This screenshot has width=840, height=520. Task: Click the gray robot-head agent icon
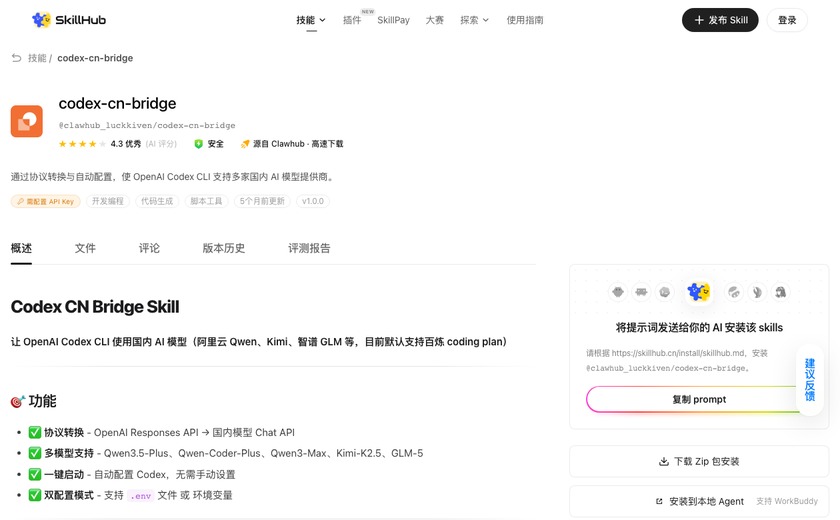coord(641,292)
